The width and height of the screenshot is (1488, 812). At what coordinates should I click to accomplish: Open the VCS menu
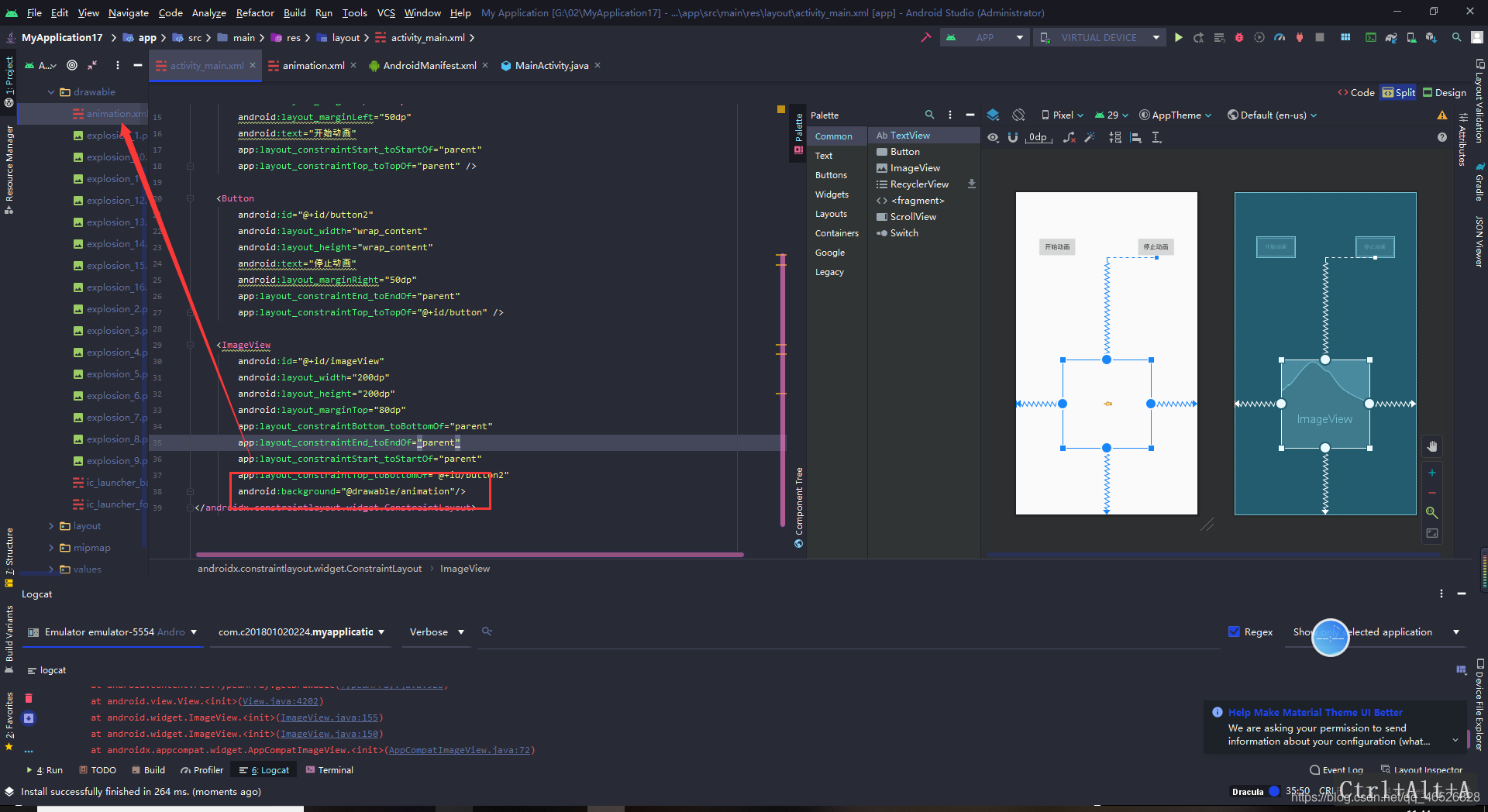coord(386,12)
